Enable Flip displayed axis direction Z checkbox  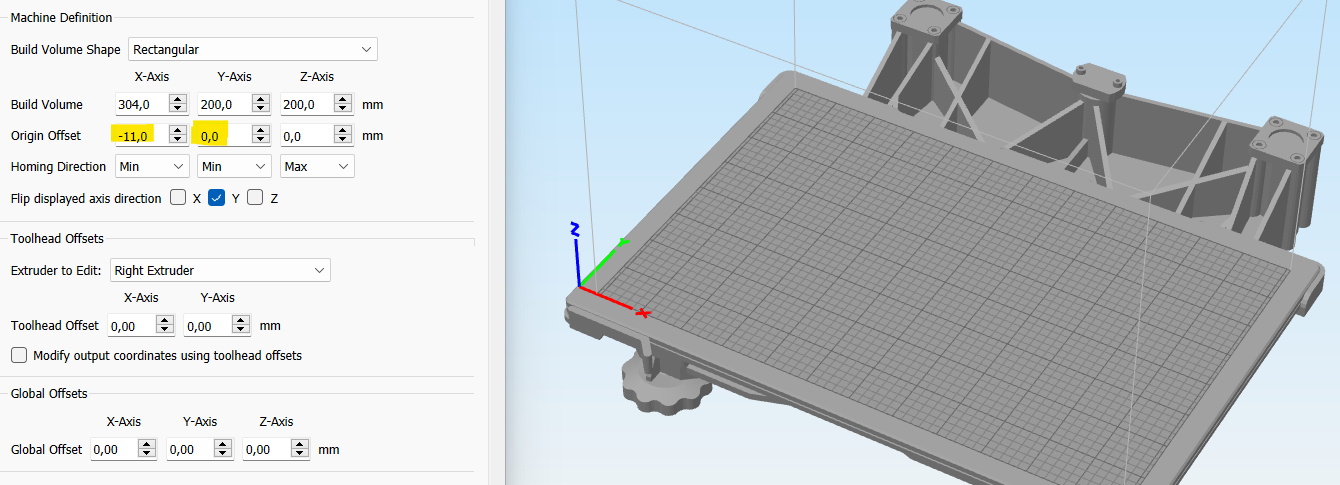pyautogui.click(x=255, y=198)
